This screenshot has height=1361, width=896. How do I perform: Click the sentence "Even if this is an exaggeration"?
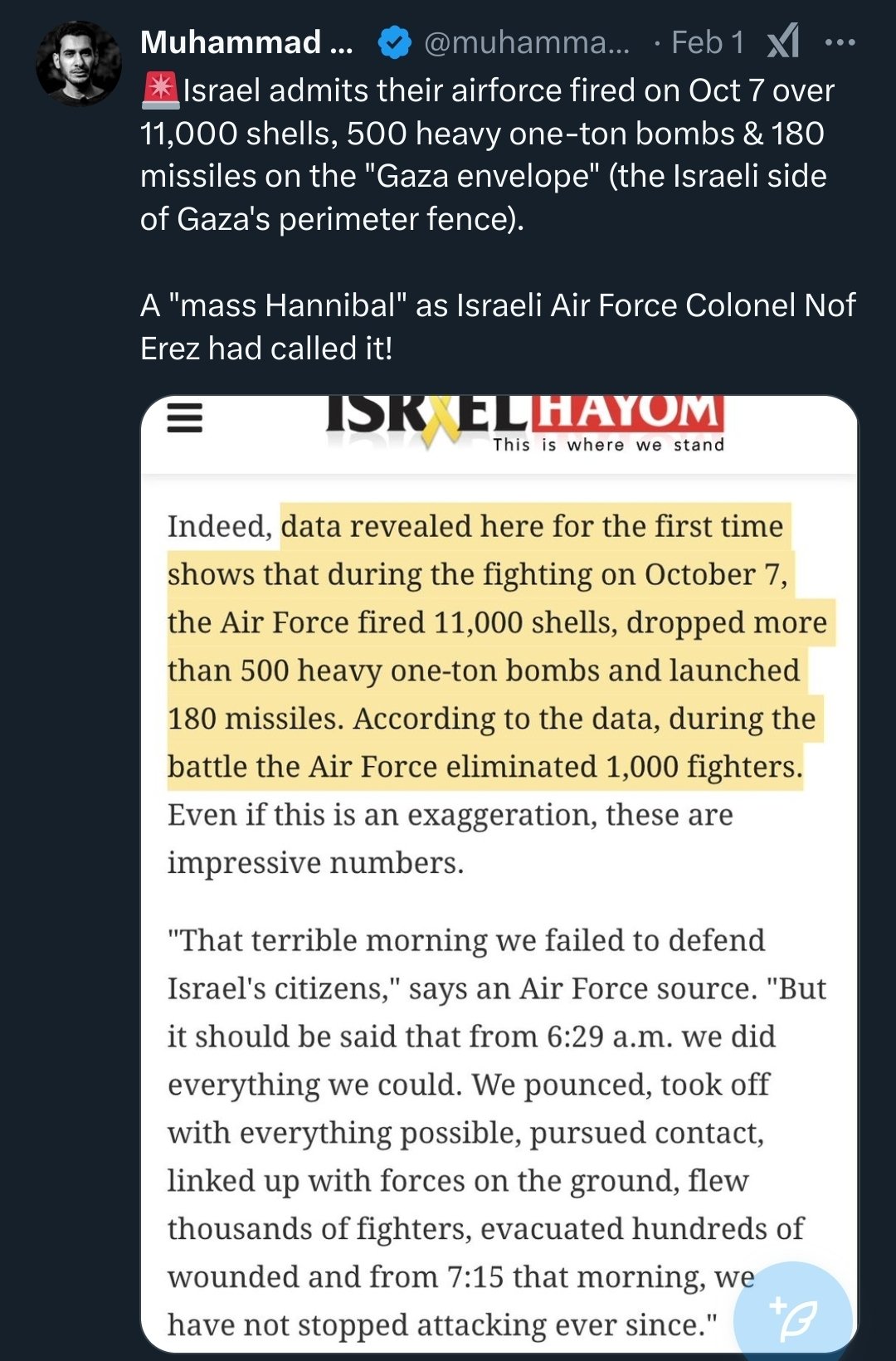pyautogui.click(x=450, y=815)
